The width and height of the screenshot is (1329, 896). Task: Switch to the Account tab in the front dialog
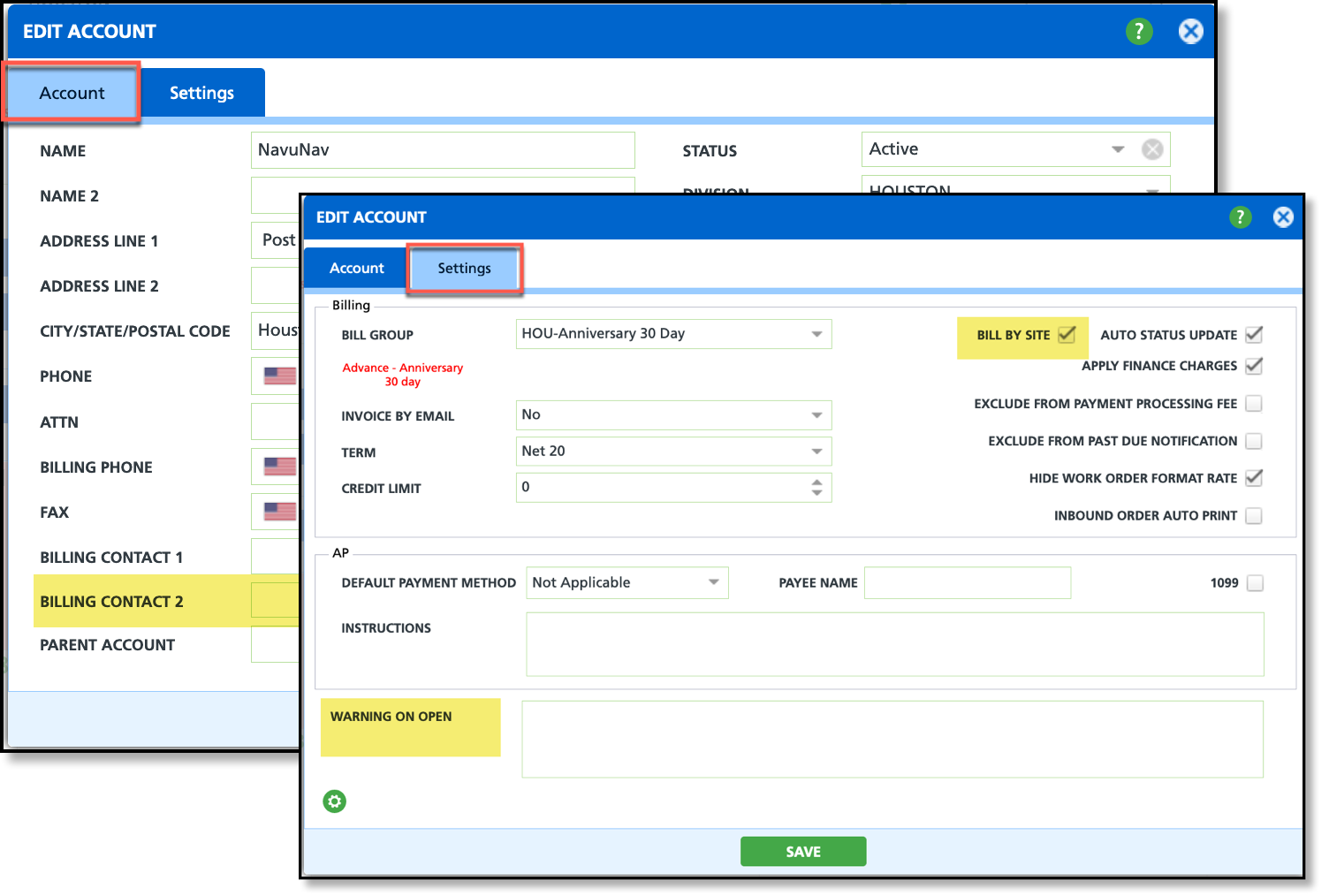pyautogui.click(x=357, y=268)
